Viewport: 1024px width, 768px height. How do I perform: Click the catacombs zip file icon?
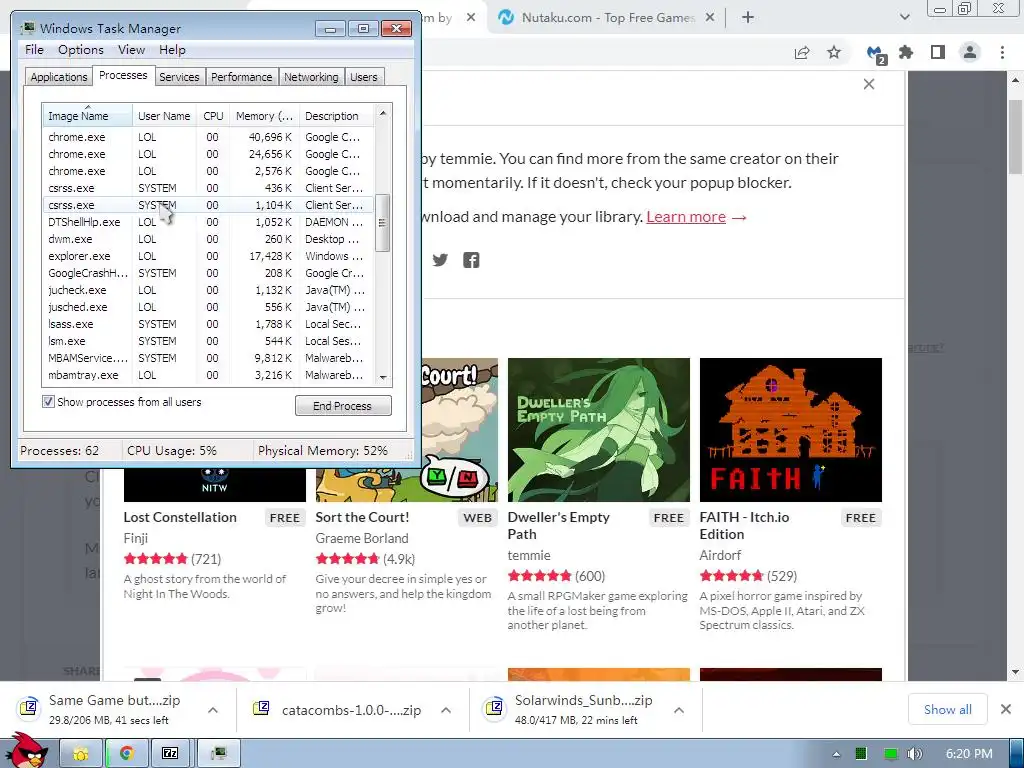click(261, 708)
